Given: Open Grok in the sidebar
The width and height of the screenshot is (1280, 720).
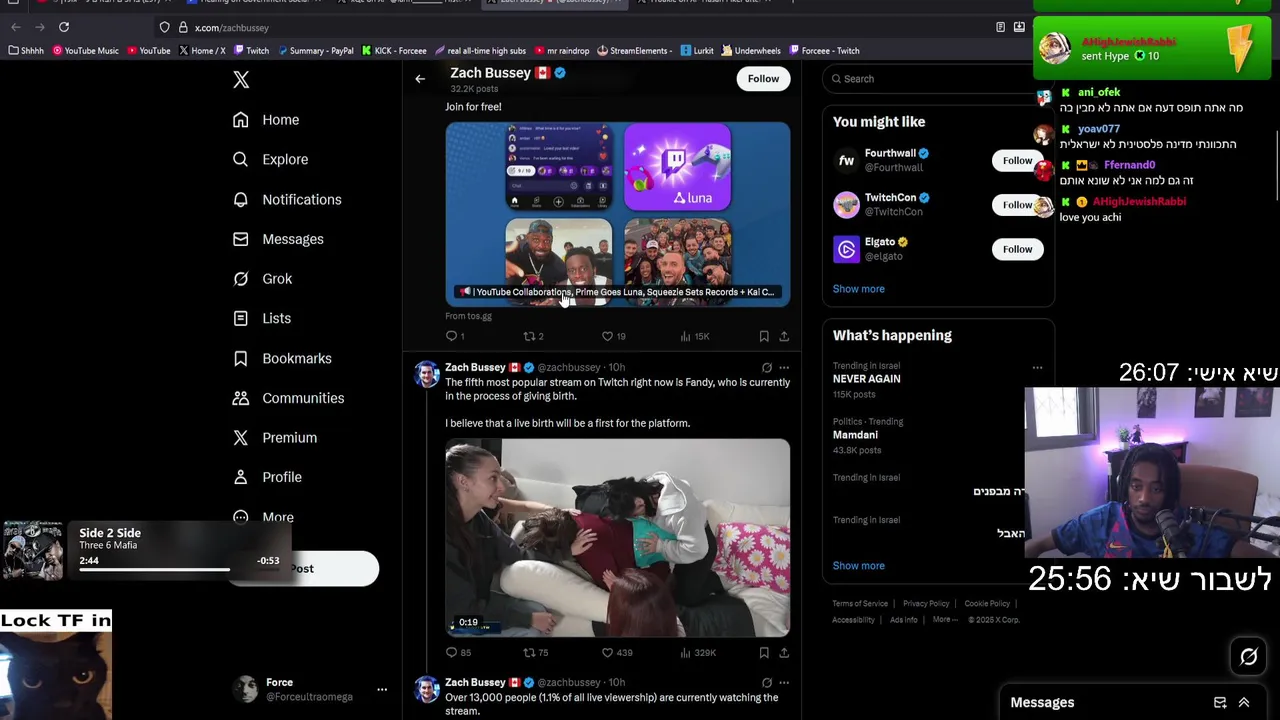Looking at the screenshot, I should [262, 279].
